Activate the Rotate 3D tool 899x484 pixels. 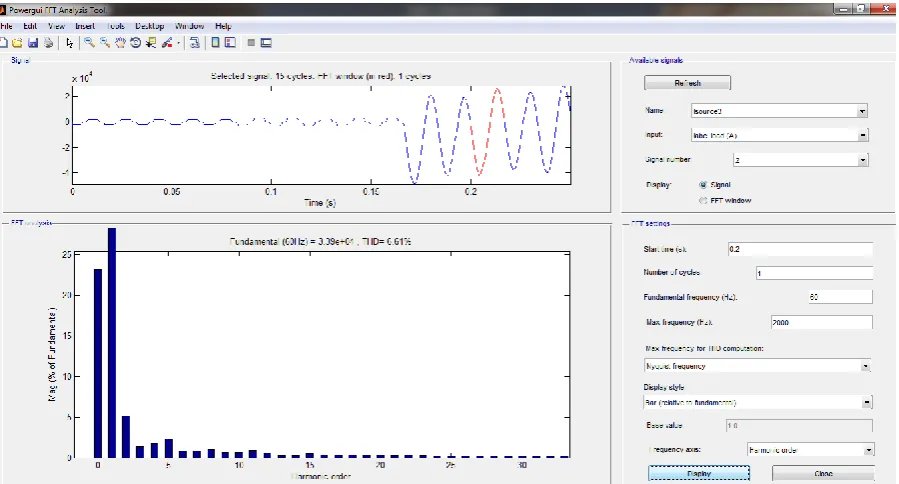pos(136,43)
